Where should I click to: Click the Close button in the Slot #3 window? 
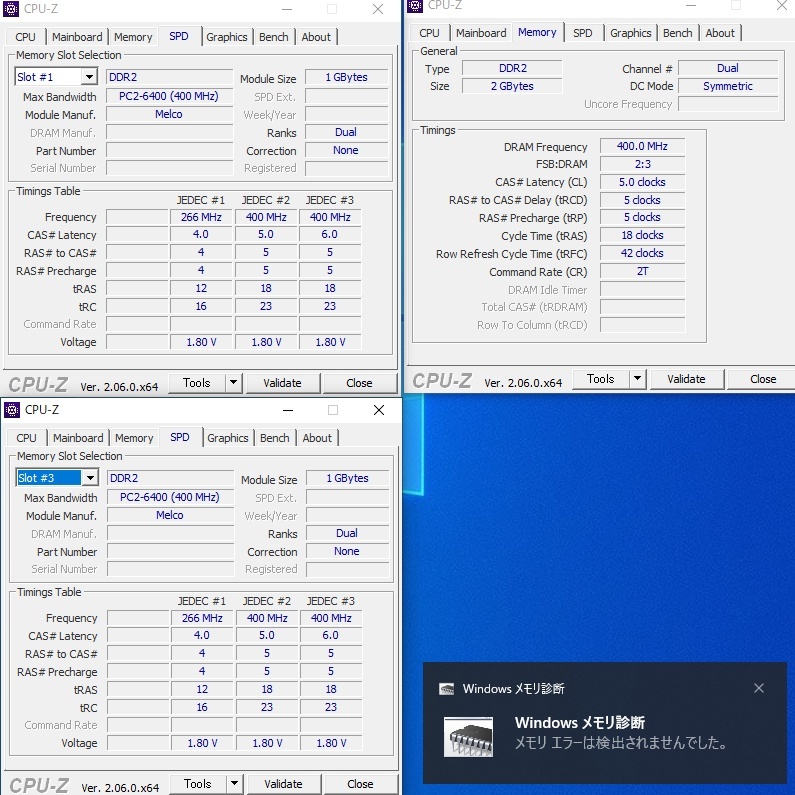[360, 784]
